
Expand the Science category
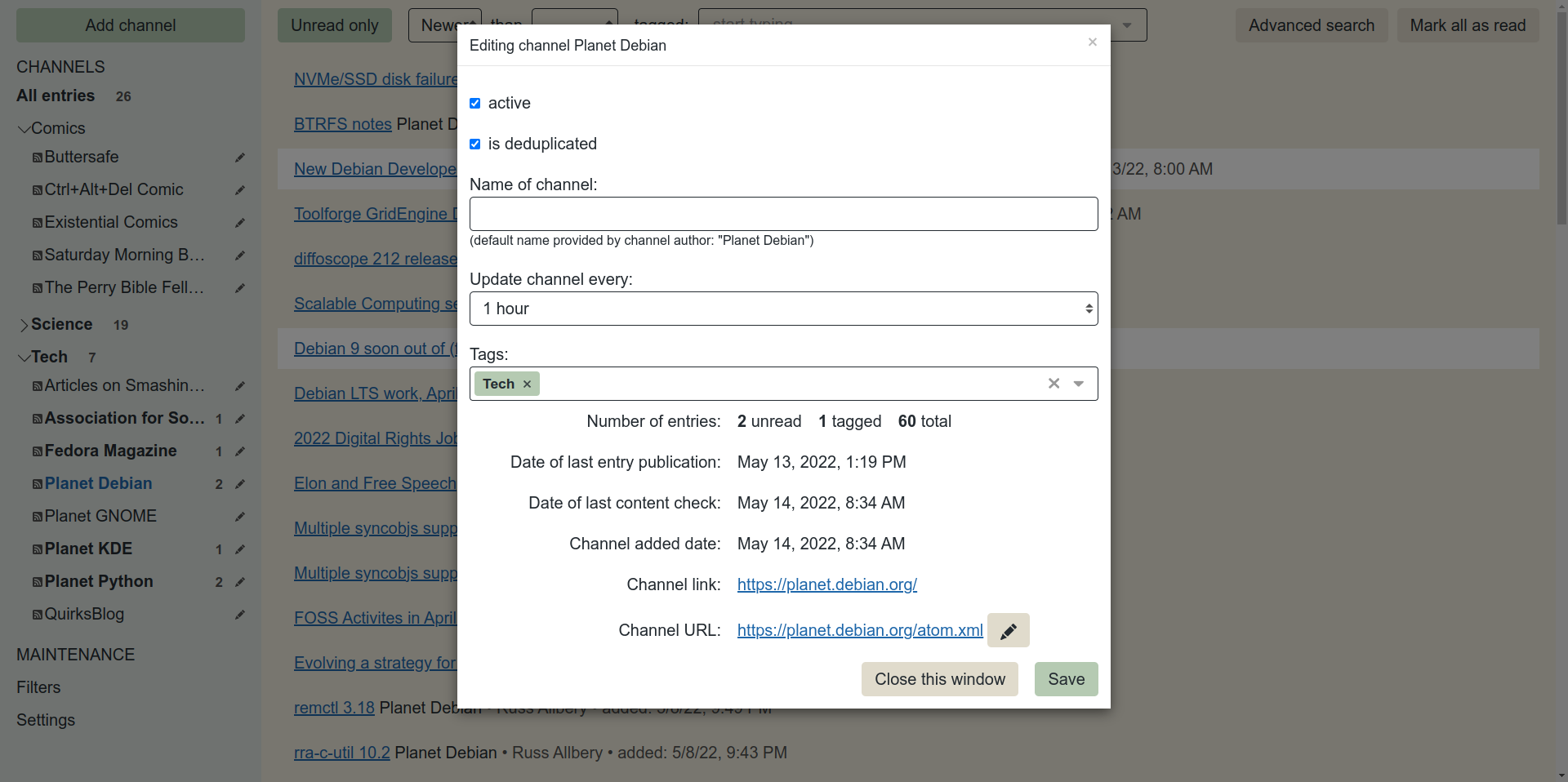click(x=24, y=324)
